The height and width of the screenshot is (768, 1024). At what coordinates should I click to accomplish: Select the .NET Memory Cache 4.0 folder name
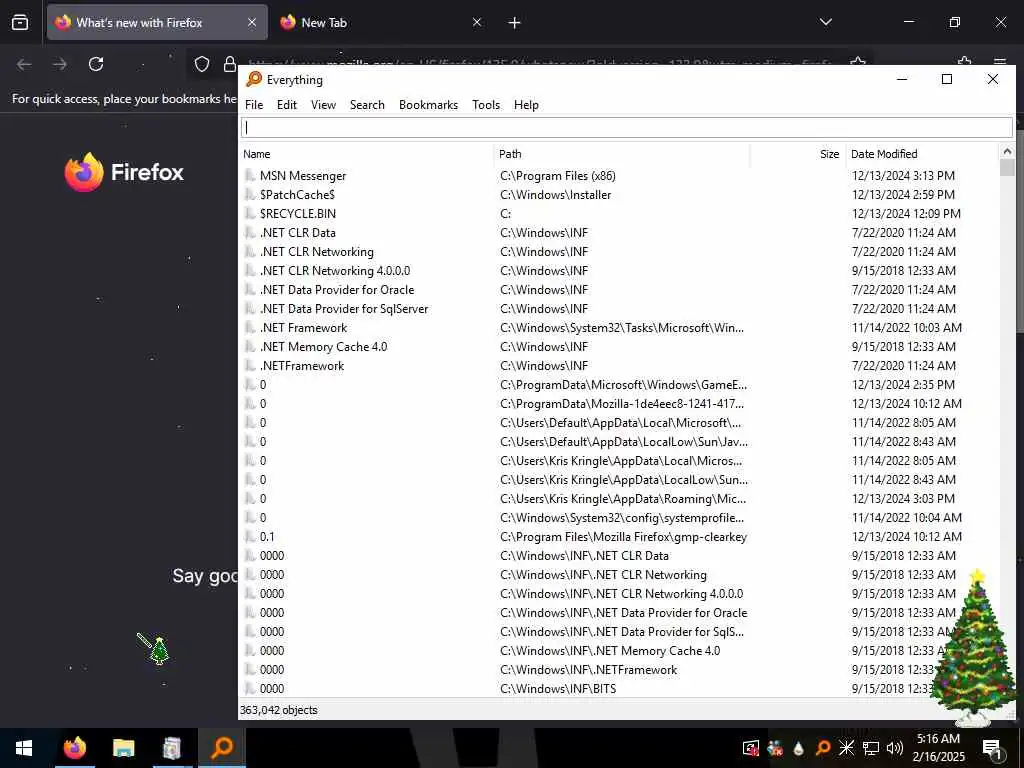(323, 347)
